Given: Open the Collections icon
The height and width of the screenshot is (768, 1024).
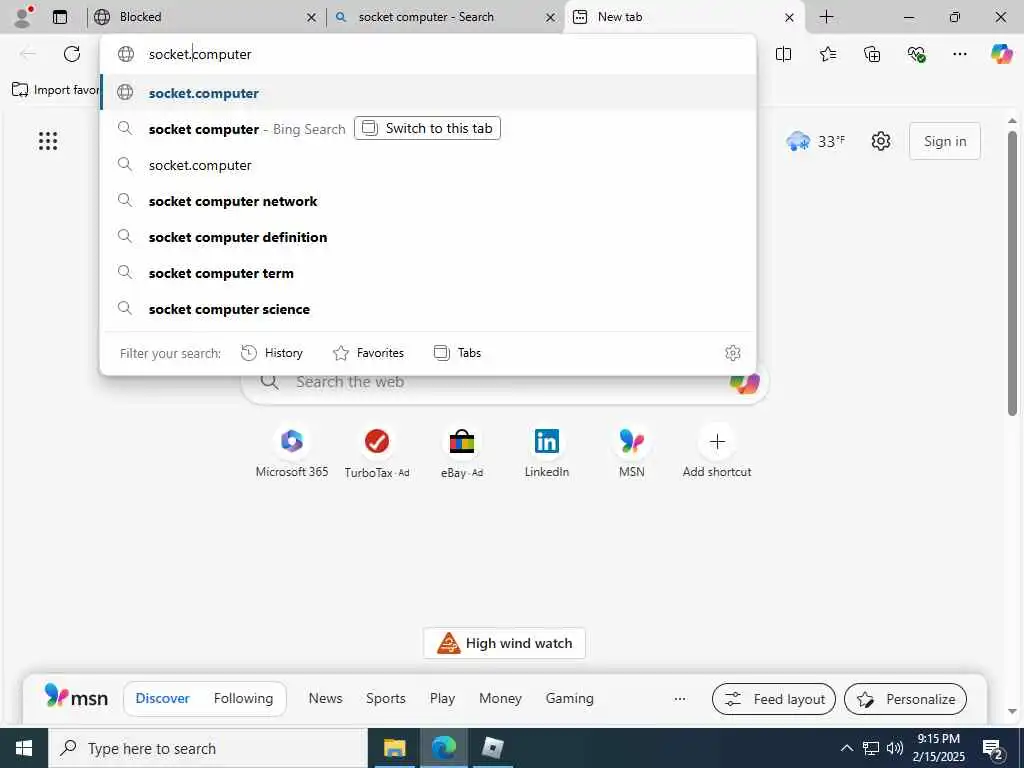Looking at the screenshot, I should [872, 54].
